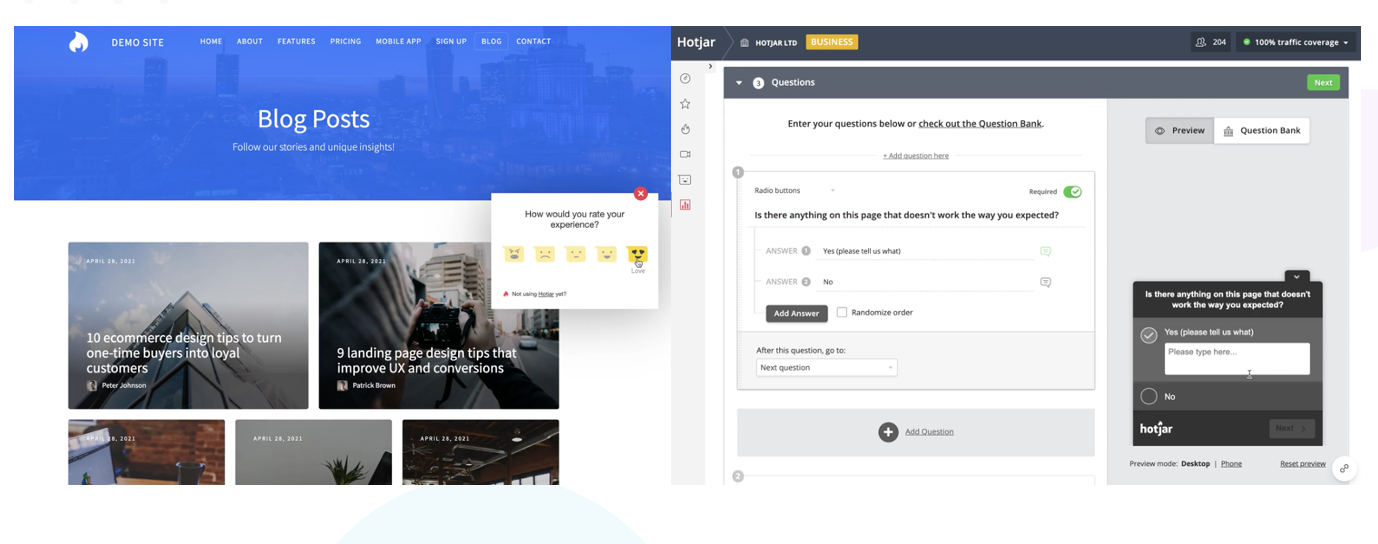Click the Reset preview link
The image size is (1378, 544).
click(x=1303, y=464)
